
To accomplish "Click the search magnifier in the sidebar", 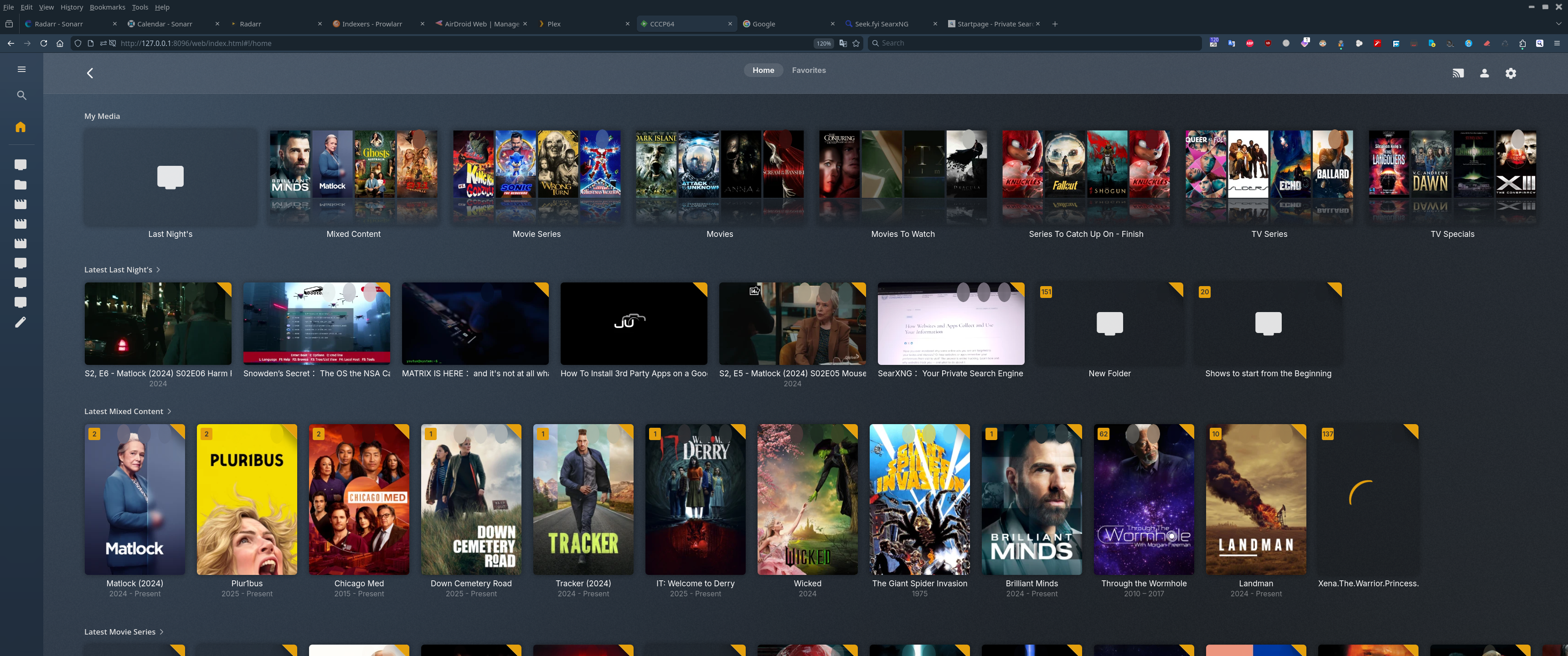I will (21, 96).
